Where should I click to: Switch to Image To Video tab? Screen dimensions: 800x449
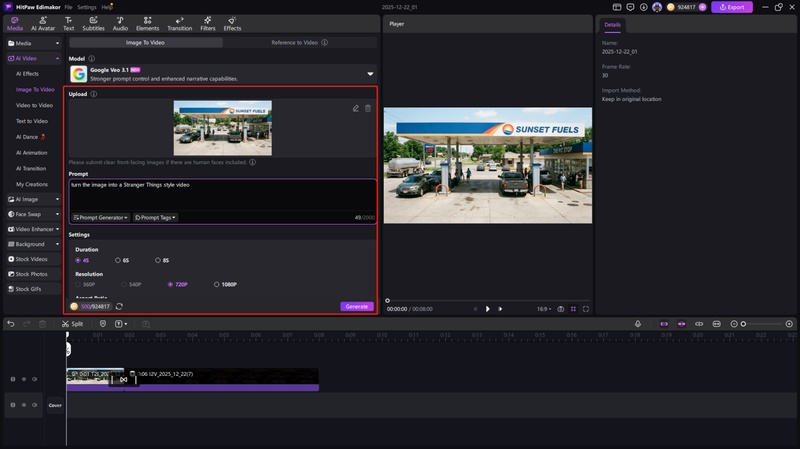click(x=145, y=42)
